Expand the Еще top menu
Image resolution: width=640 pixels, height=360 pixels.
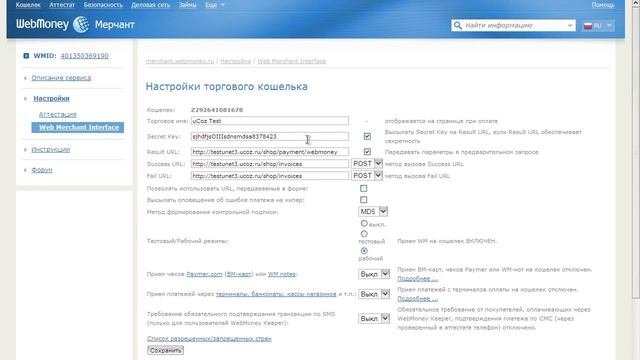[x=215, y=5]
